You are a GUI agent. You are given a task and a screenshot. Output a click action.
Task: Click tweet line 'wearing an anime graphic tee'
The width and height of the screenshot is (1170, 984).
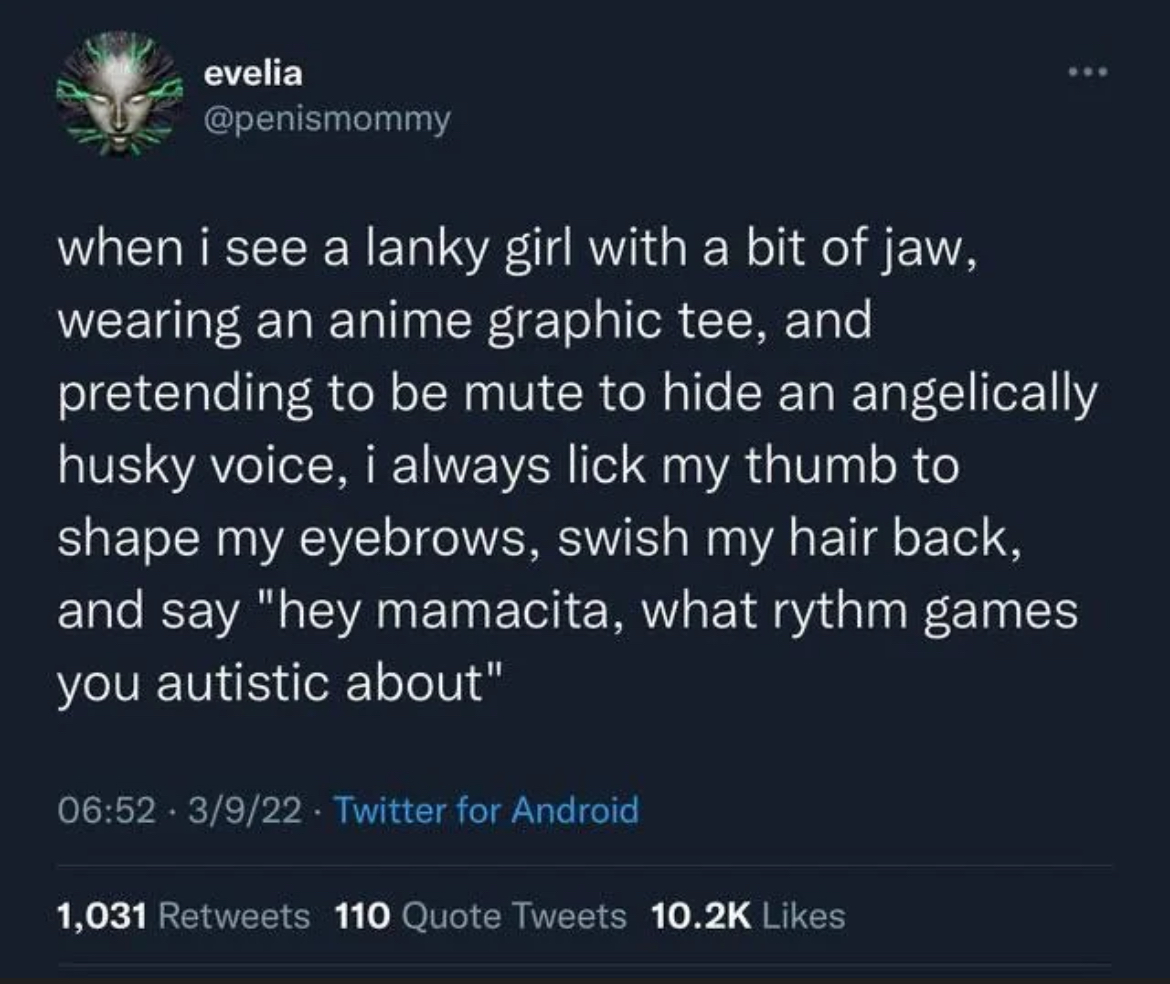pyautogui.click(x=464, y=322)
